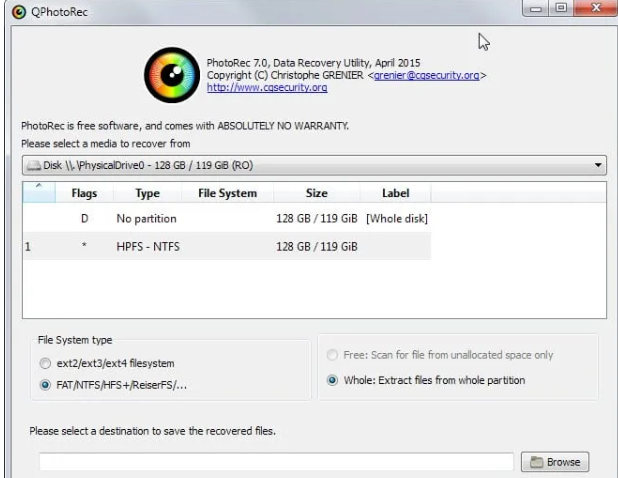Image resolution: width=618 pixels, height=478 pixels.
Task: Click the destination path input field
Action: pos(276,462)
